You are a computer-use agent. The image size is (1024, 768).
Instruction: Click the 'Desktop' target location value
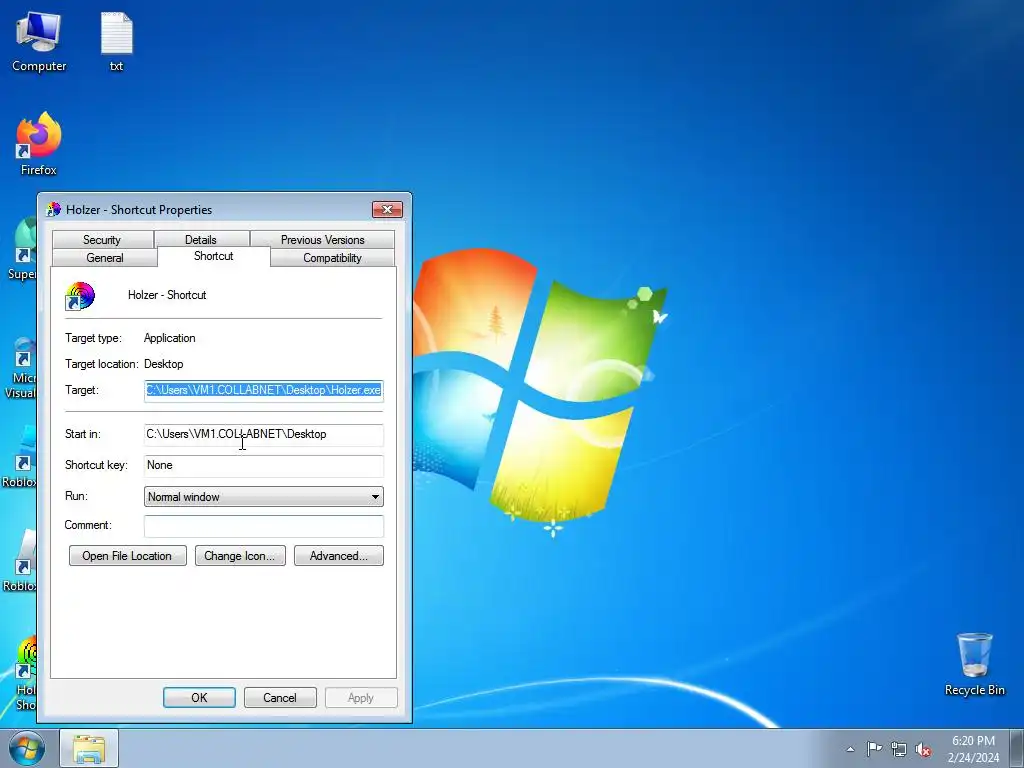tap(164, 364)
